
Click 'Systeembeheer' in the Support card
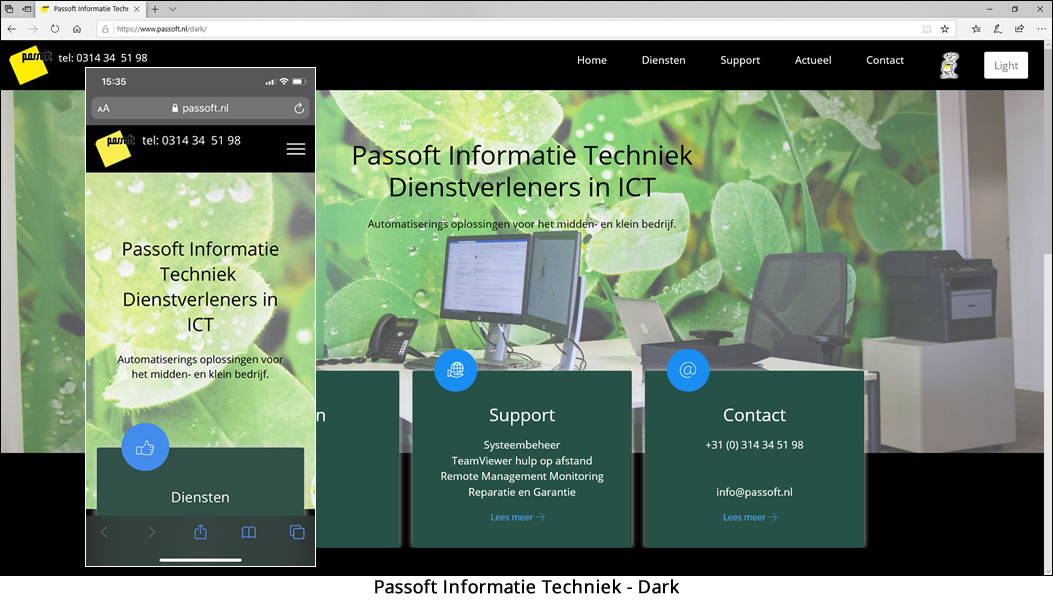(x=522, y=445)
